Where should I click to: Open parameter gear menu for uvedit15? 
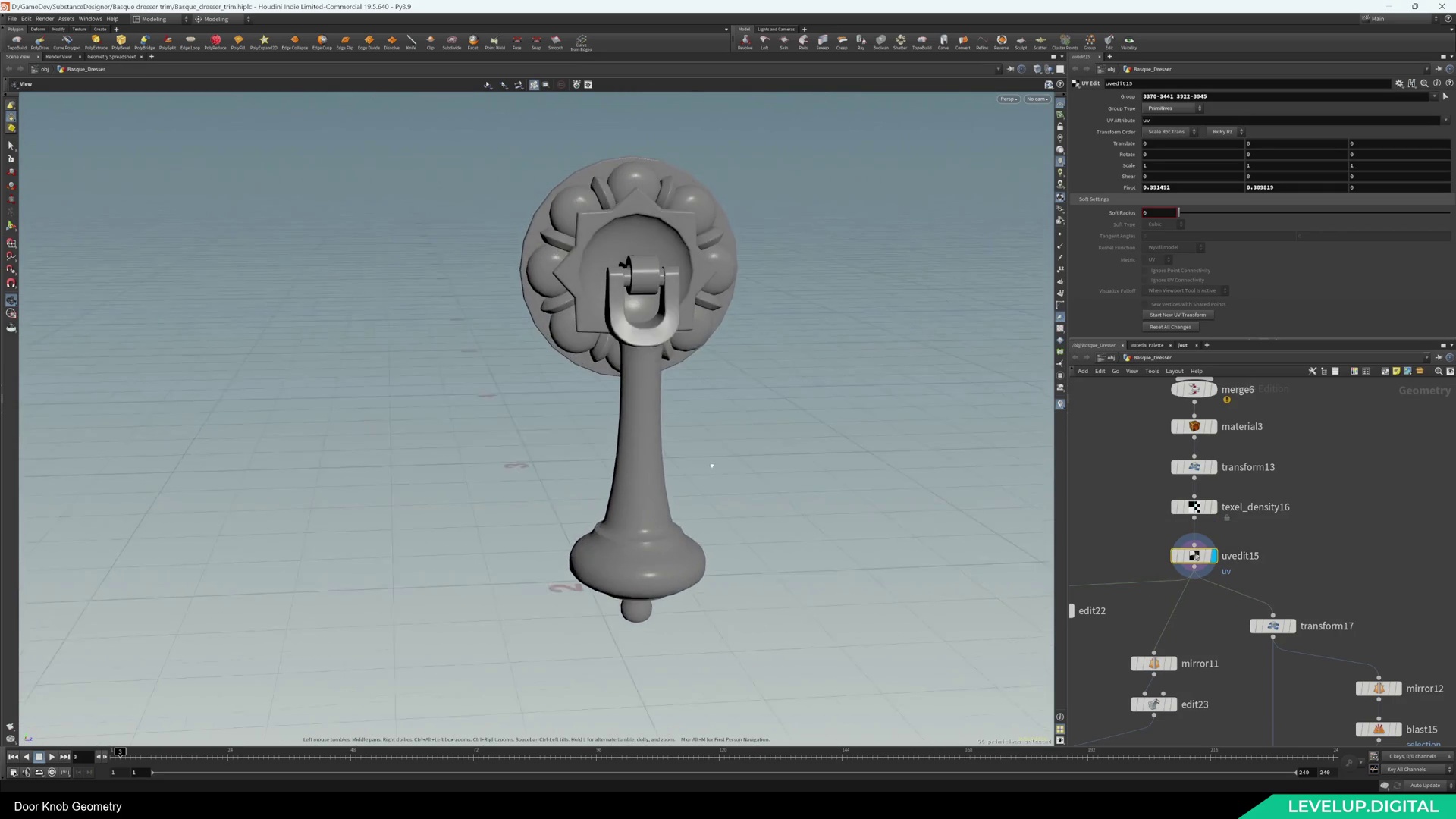(x=1399, y=83)
